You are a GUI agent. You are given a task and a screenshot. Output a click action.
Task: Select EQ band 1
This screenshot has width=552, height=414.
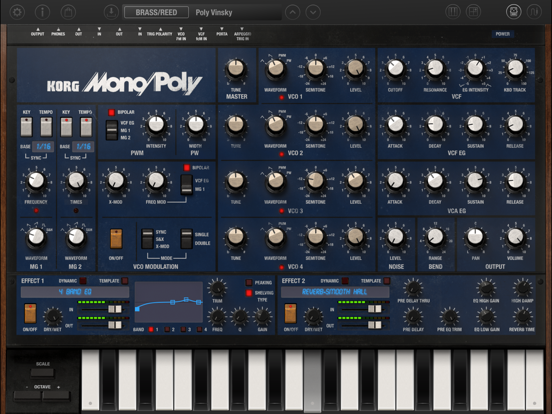pyautogui.click(x=151, y=330)
